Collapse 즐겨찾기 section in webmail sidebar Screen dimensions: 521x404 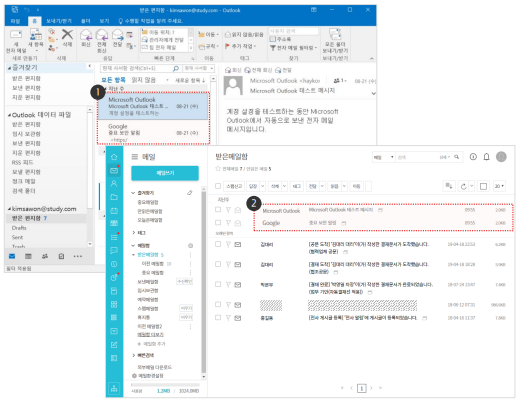coord(133,193)
